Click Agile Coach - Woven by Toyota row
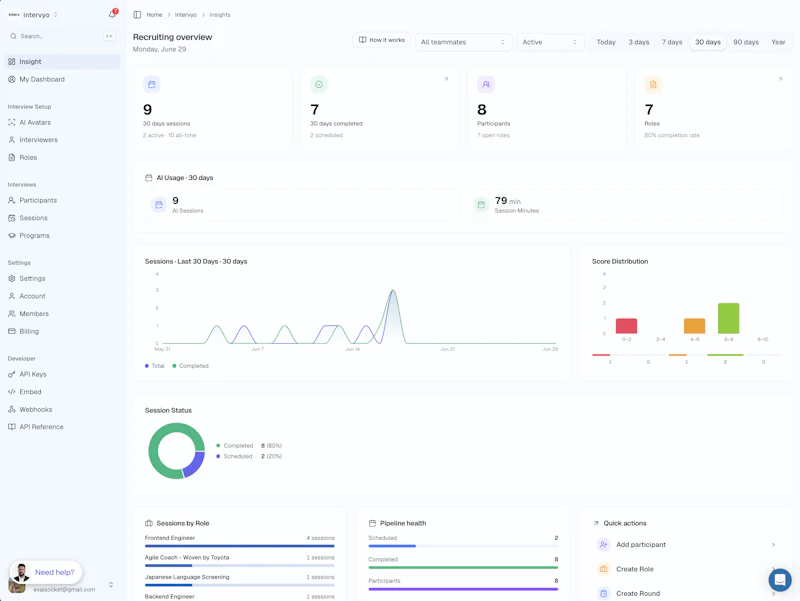This screenshot has height=601, width=800. pos(239,561)
